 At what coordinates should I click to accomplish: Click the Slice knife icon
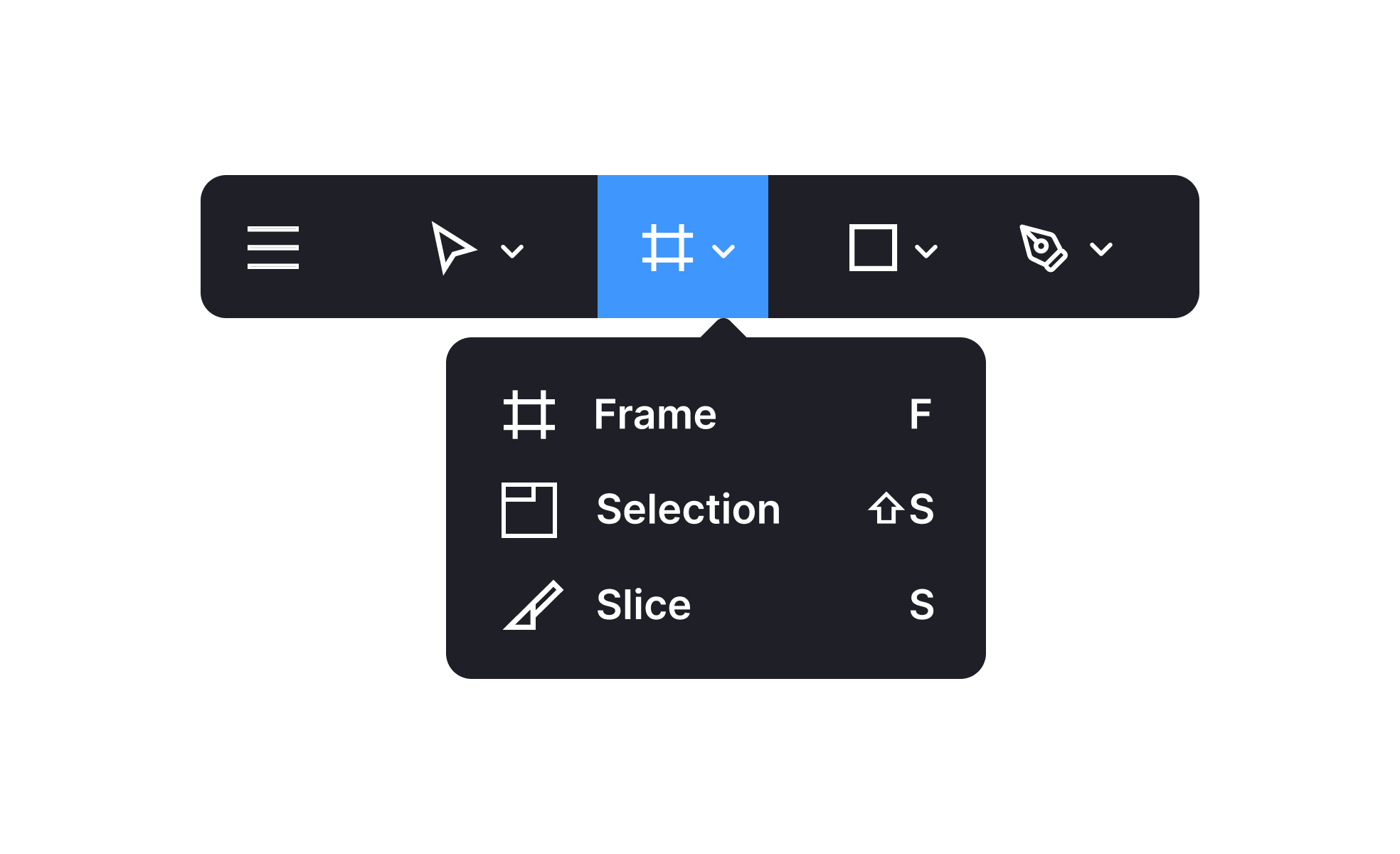point(533,605)
